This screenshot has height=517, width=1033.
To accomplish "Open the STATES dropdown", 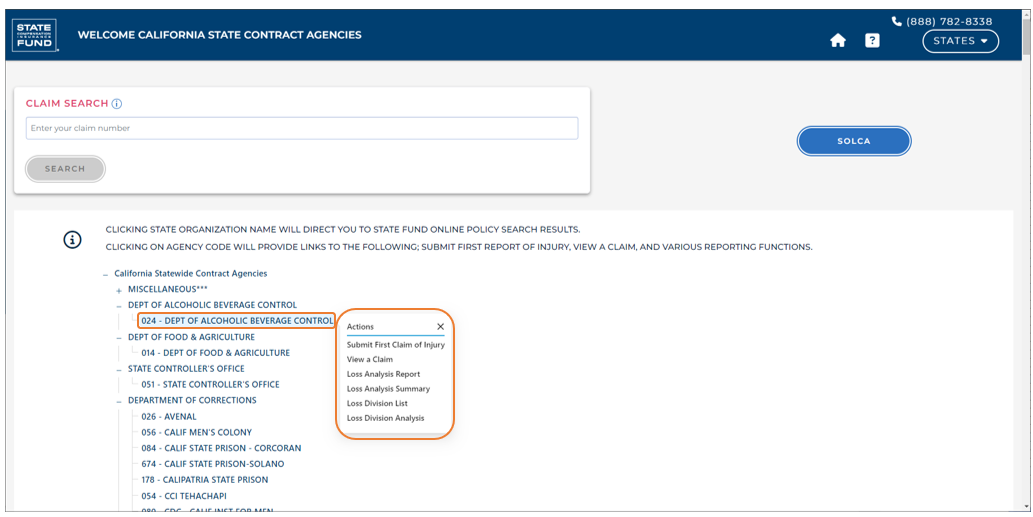I will [x=960, y=41].
